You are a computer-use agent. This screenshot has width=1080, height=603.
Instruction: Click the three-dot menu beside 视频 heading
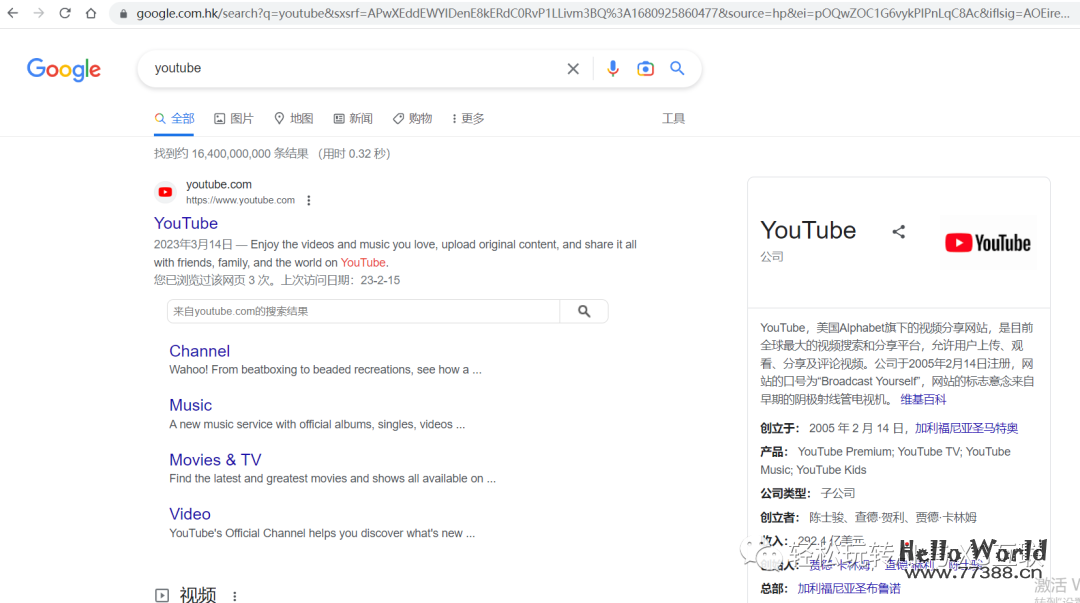click(234, 594)
